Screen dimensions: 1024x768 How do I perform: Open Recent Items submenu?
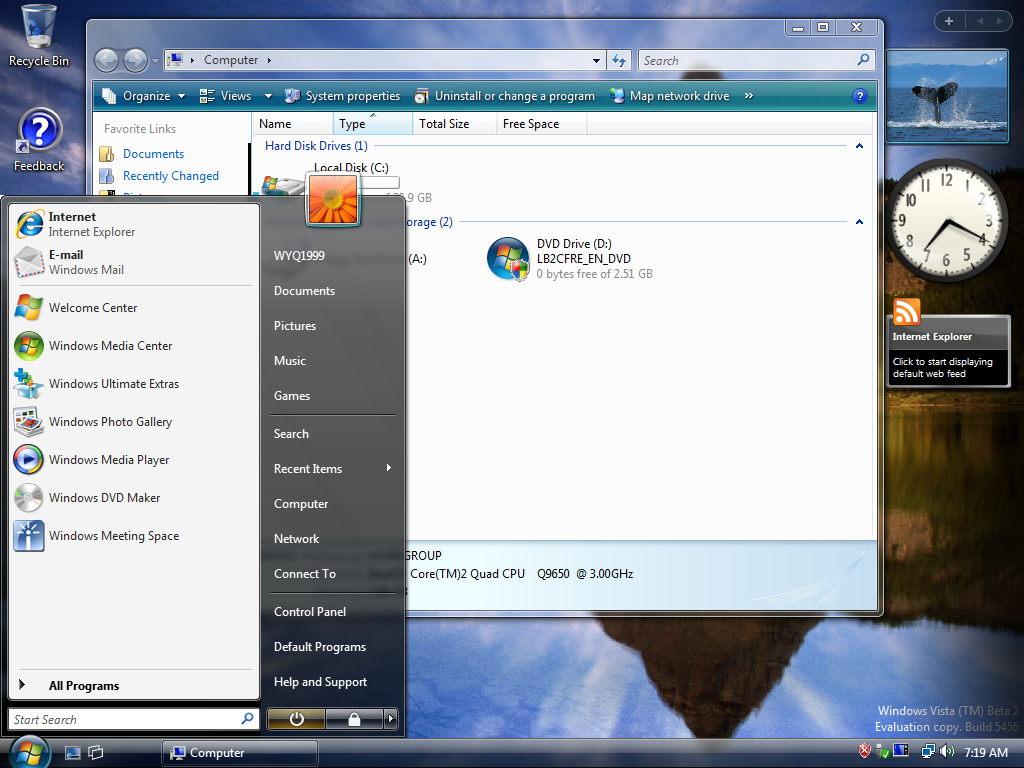(308, 469)
